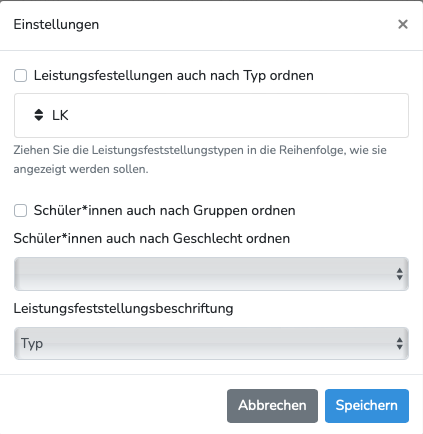Click the arrows of the Typ select box

click(x=400, y=344)
